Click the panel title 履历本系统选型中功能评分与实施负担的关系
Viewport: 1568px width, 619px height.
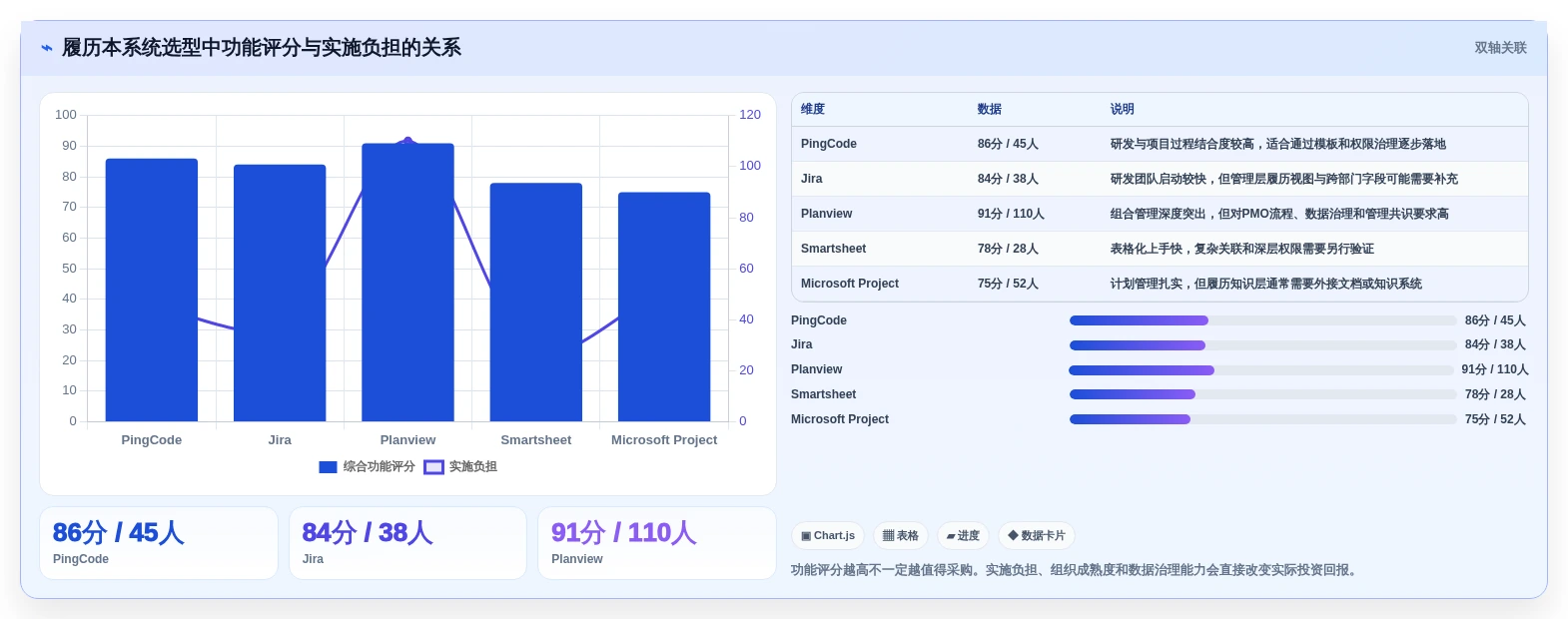pyautogui.click(x=262, y=48)
